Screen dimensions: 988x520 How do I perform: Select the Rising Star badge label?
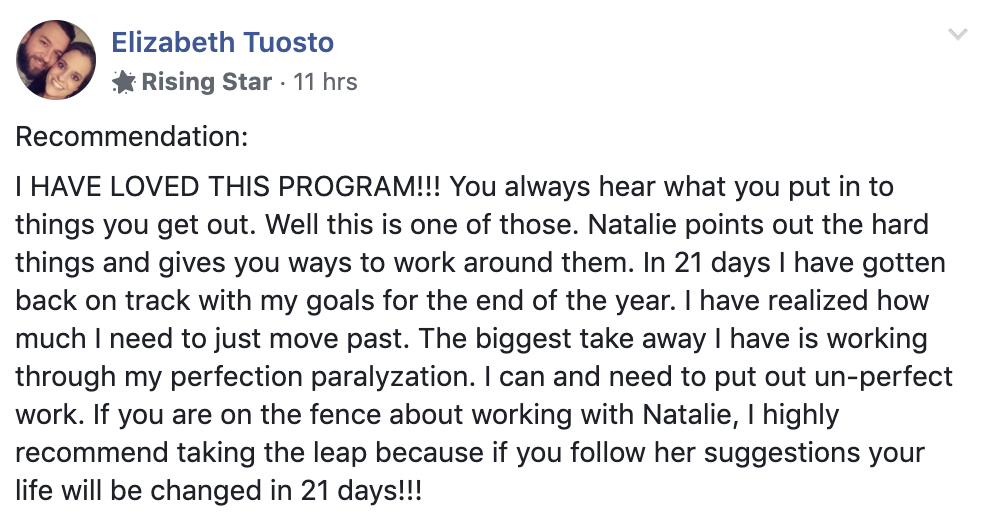point(206,82)
